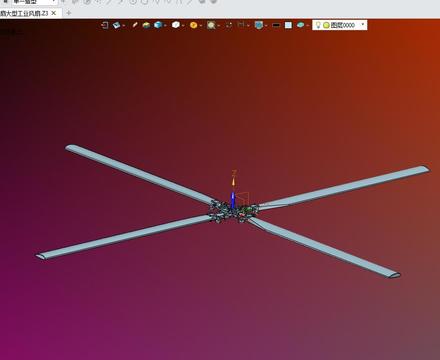Expand the arrow beside the magnifier icon

pyautogui.click(x=219, y=26)
